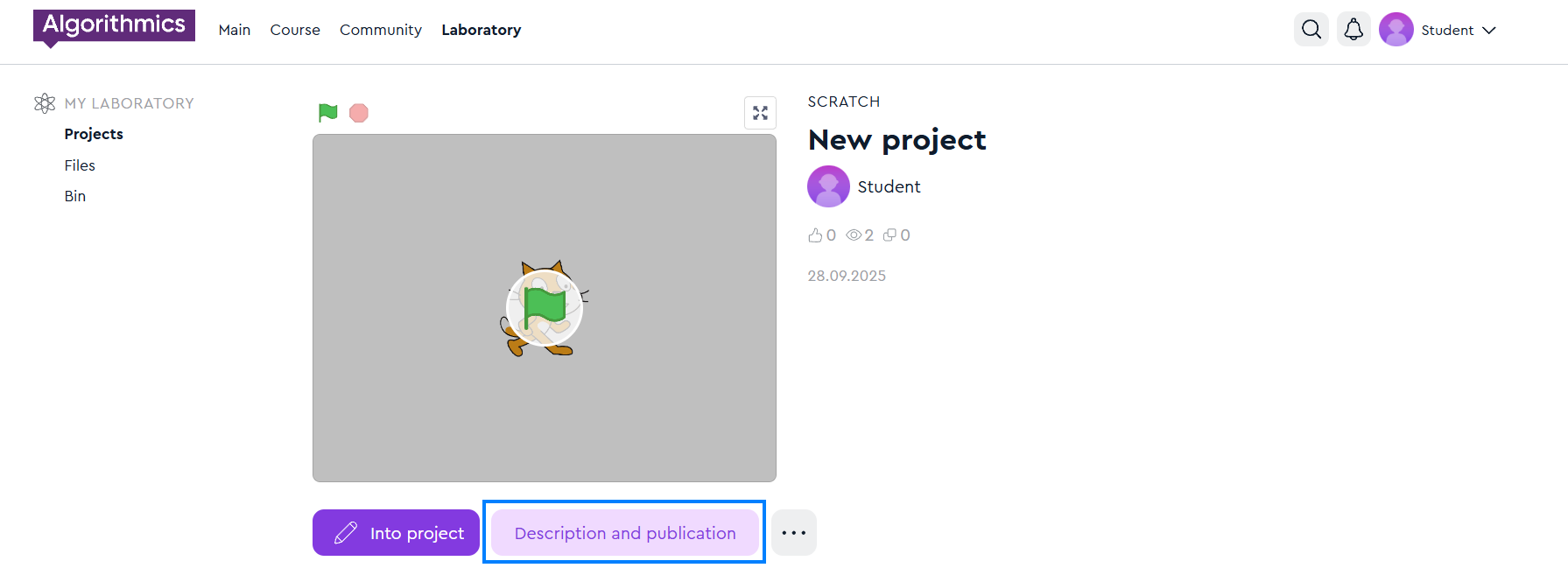Open the search icon
1568x582 pixels.
pos(1311,30)
